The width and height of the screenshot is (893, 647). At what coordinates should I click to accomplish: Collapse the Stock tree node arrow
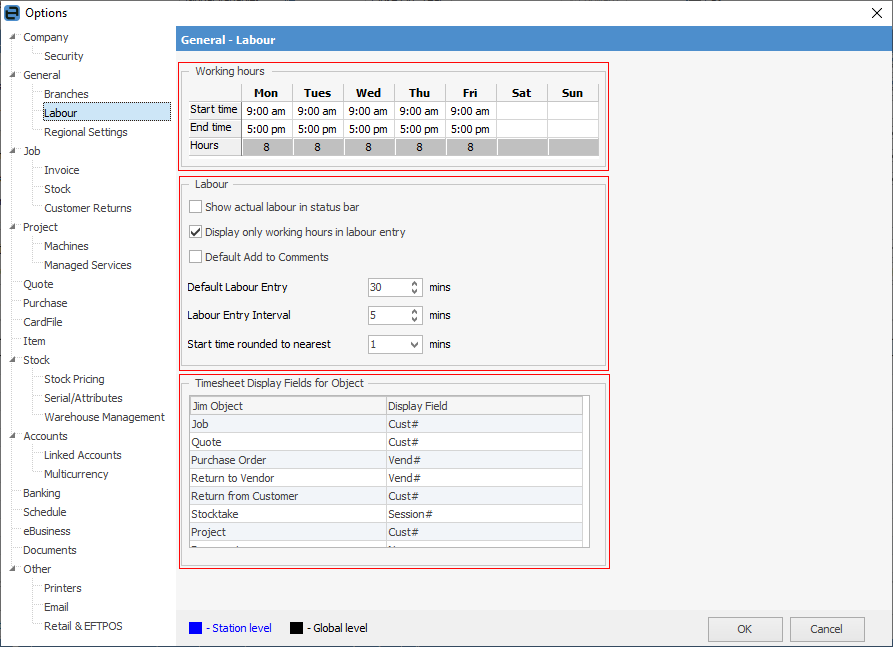click(13, 361)
